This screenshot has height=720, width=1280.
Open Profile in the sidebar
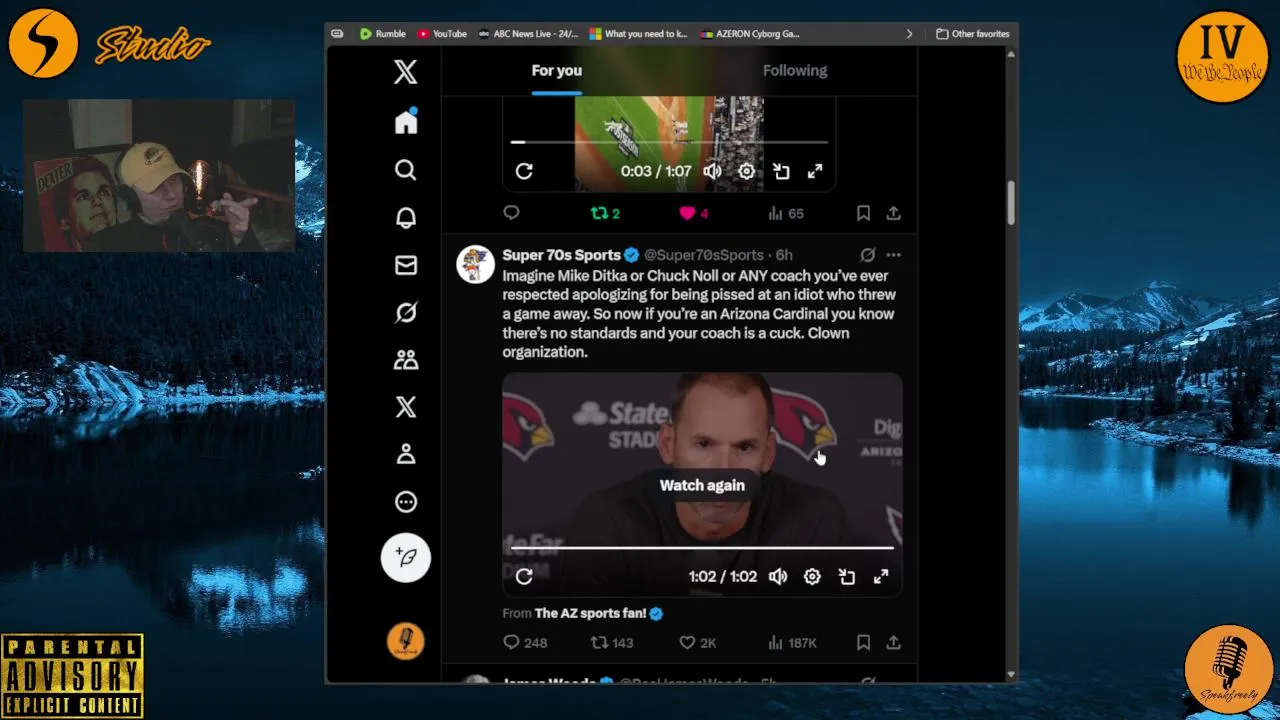[x=405, y=454]
